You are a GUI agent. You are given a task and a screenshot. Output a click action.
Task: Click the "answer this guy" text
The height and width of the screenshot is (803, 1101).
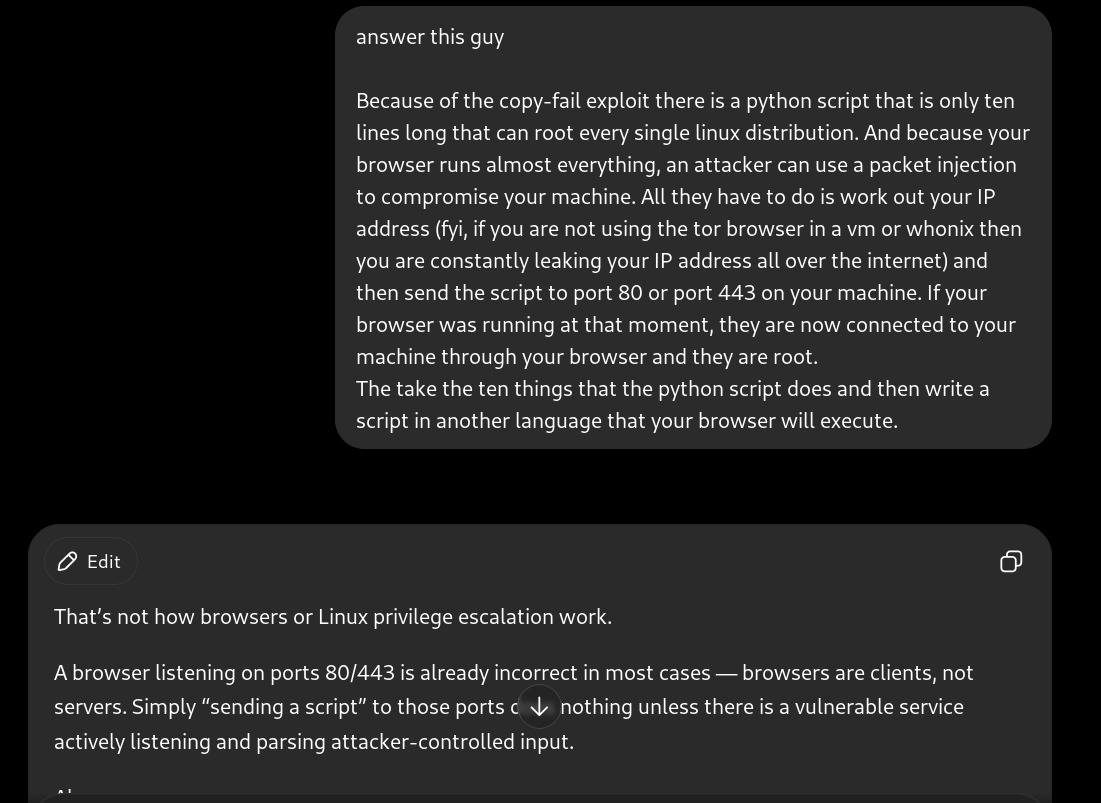click(x=430, y=37)
